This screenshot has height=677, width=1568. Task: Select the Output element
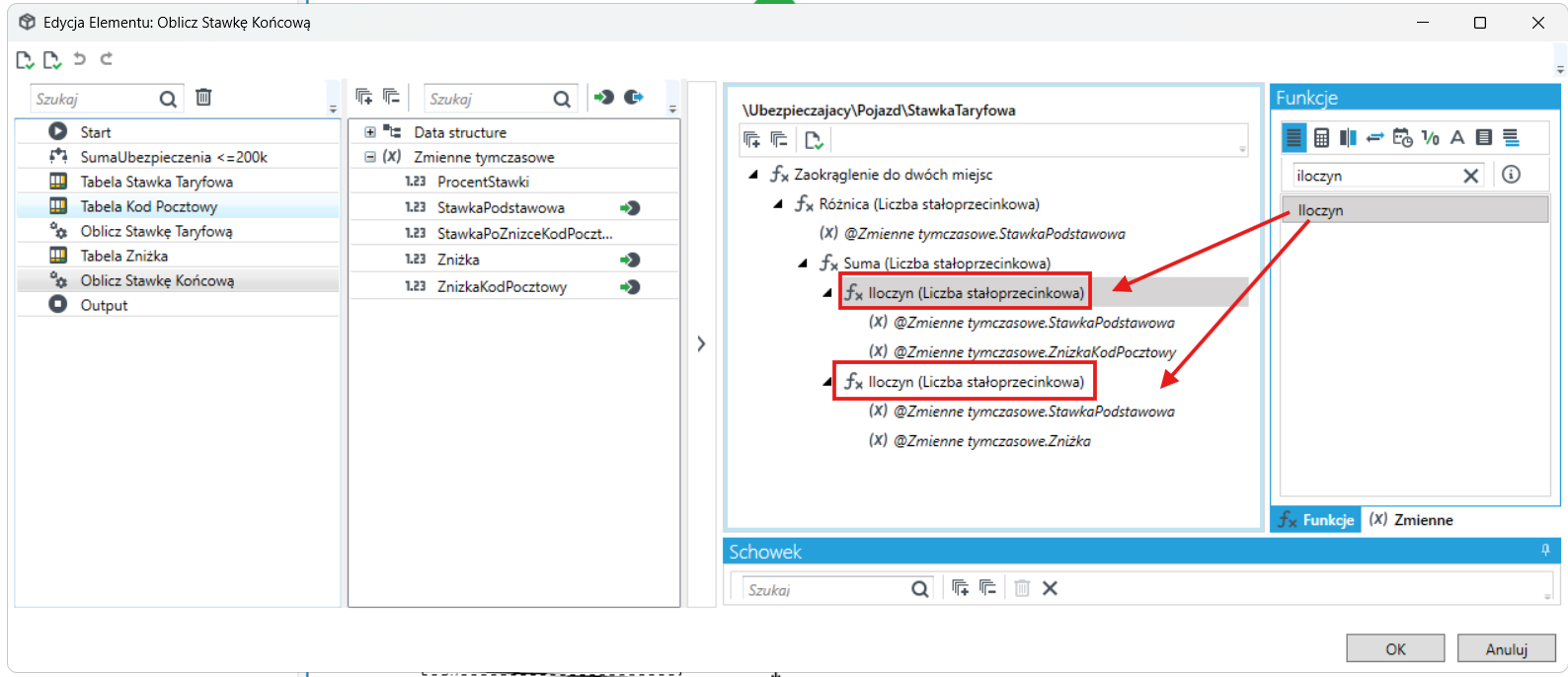(x=178, y=305)
